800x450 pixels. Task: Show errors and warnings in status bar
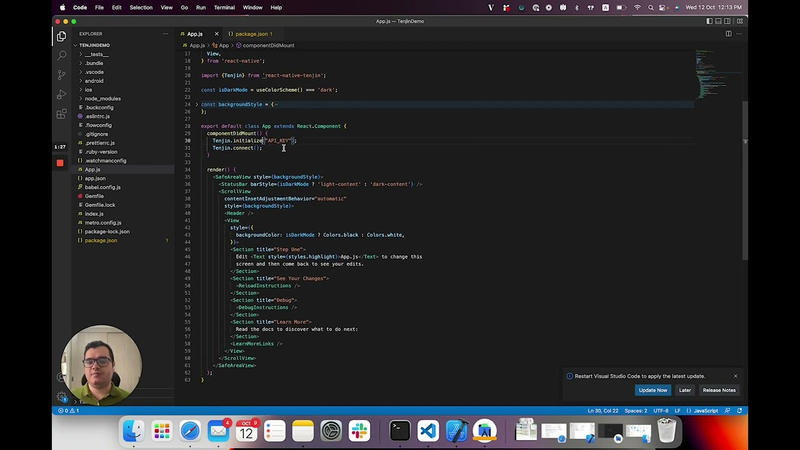[68, 411]
